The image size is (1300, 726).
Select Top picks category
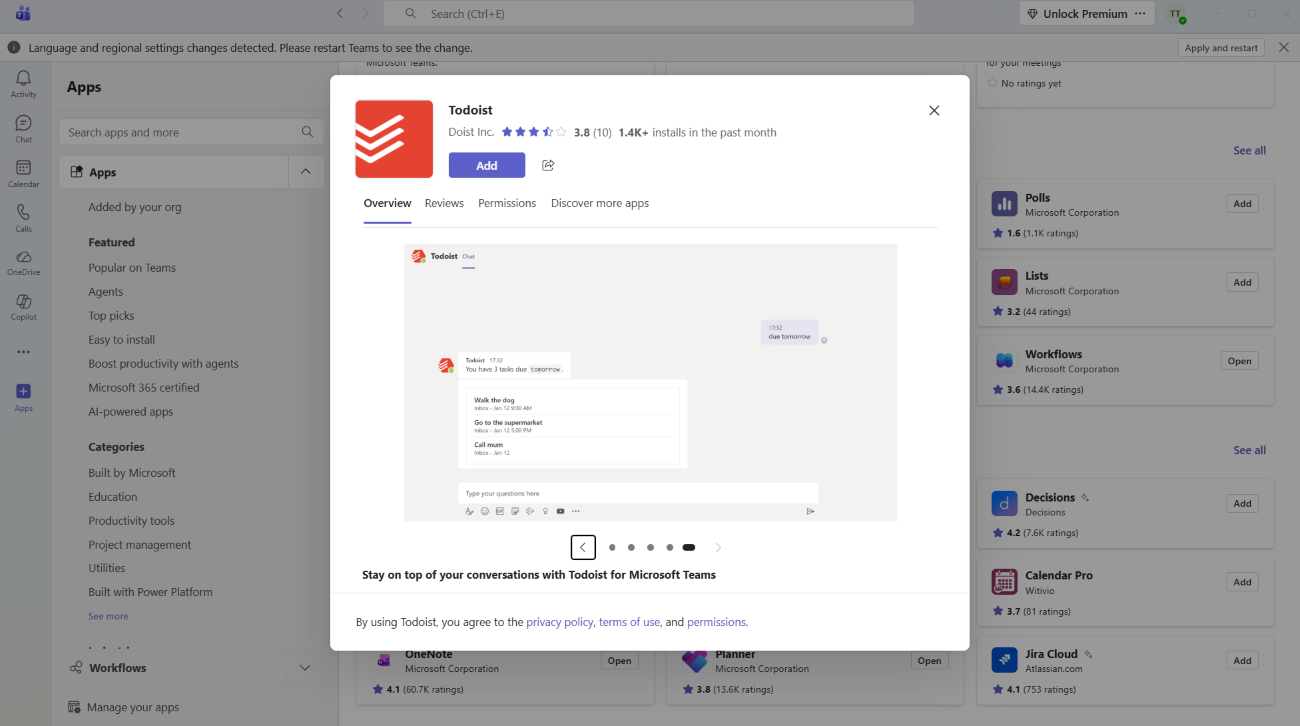(x=111, y=316)
